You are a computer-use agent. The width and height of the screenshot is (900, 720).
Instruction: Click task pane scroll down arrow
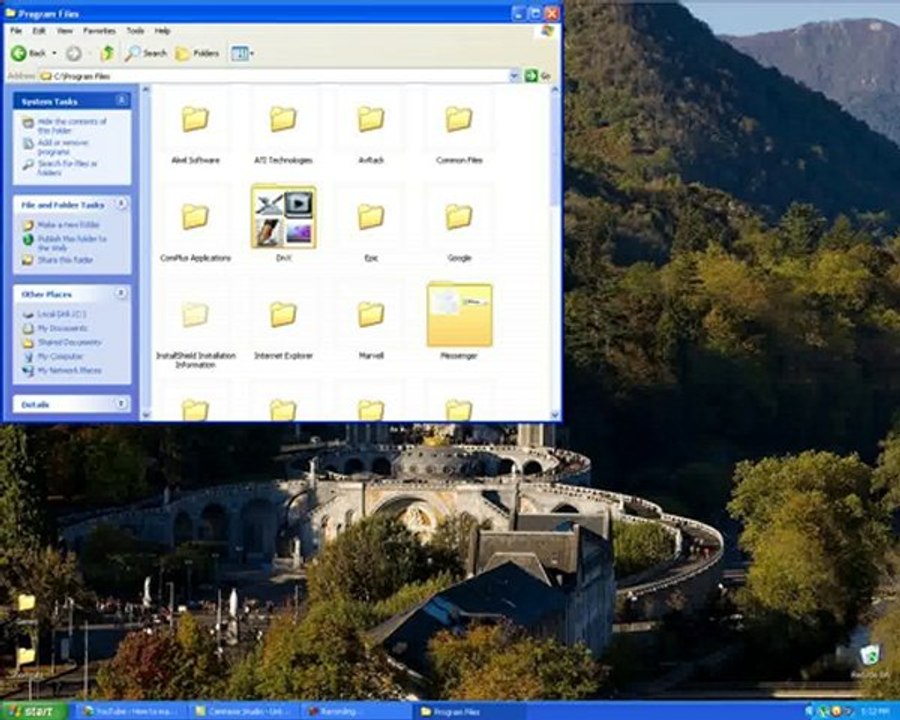pos(146,415)
